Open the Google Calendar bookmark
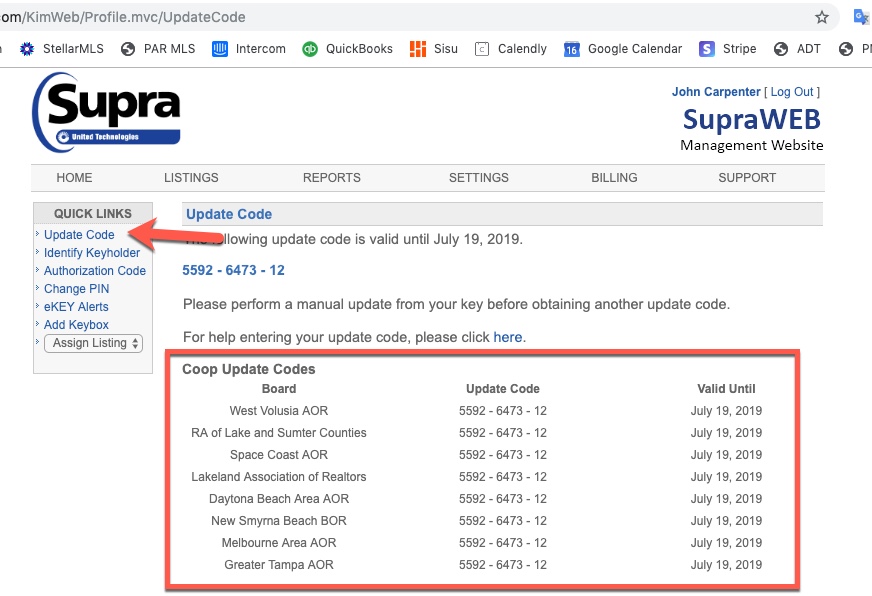The image size is (872, 596). [623, 48]
